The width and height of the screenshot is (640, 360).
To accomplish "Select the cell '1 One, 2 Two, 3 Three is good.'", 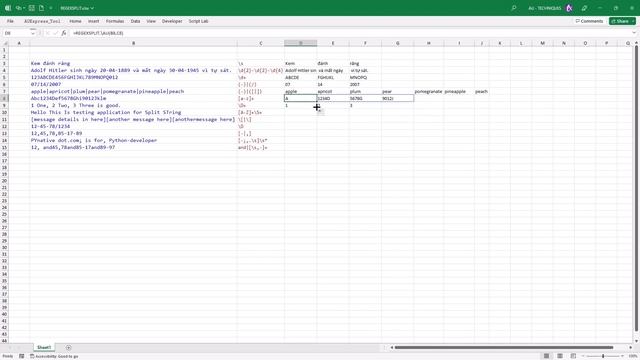I will click(133, 105).
